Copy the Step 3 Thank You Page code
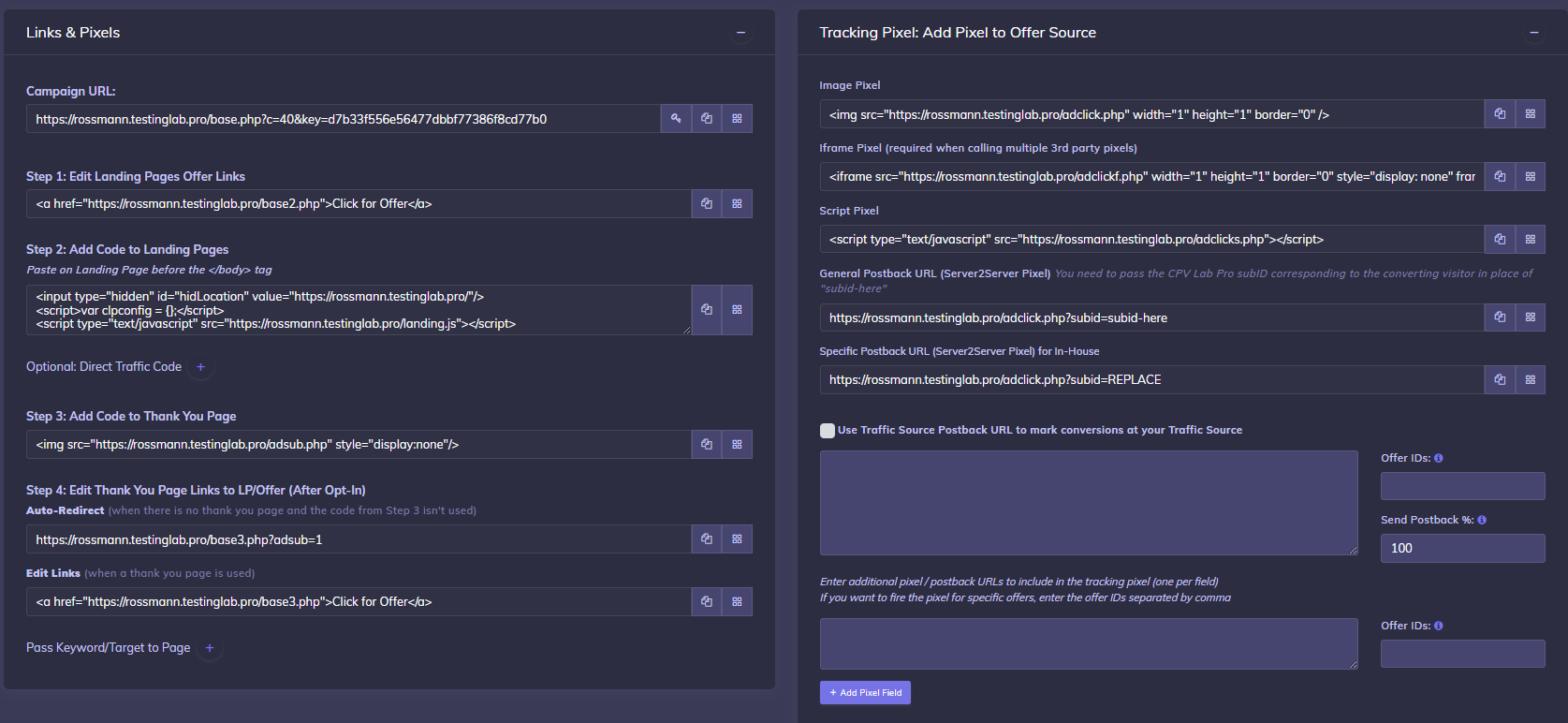This screenshot has height=723, width=1568. (707, 445)
